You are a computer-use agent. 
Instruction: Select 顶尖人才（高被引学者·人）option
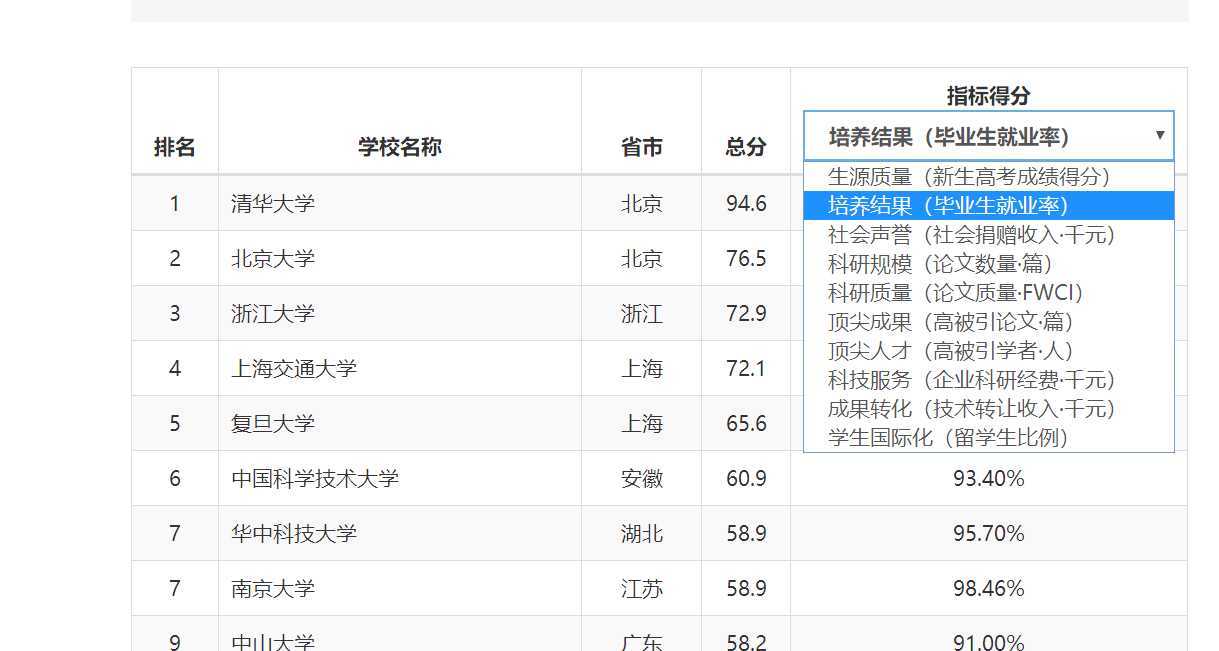(988, 351)
